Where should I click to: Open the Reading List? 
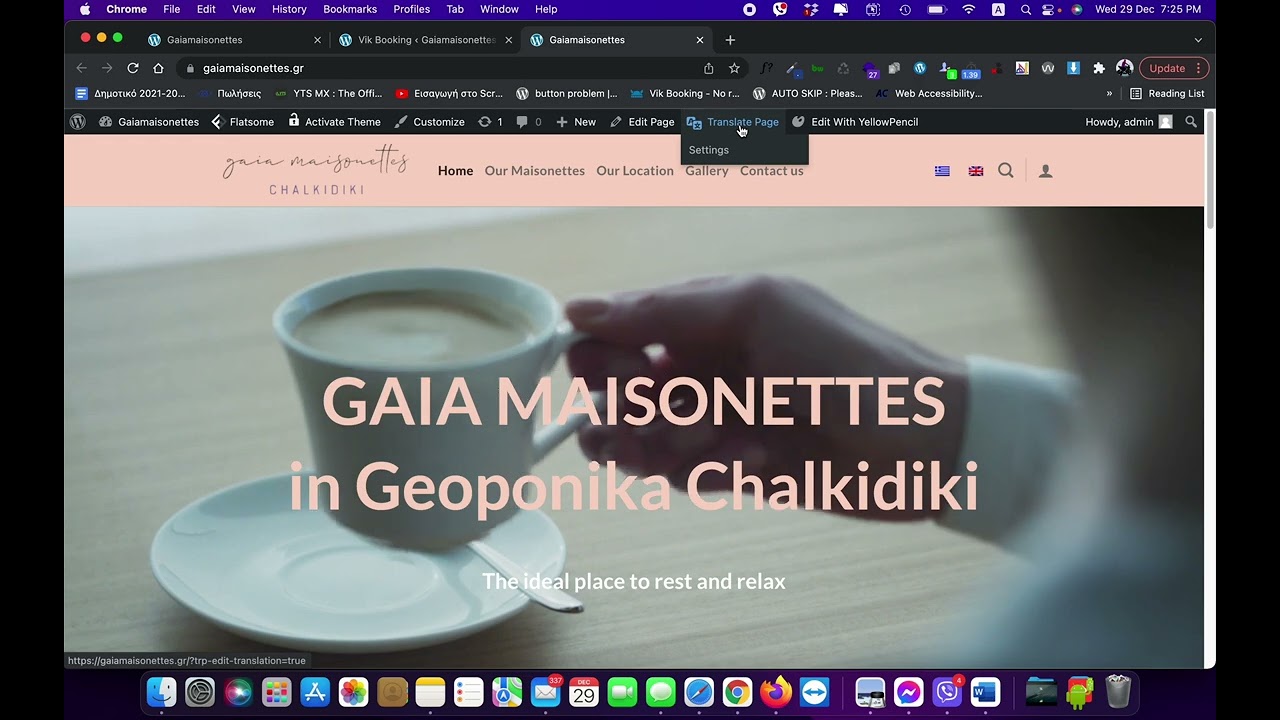(x=1167, y=93)
